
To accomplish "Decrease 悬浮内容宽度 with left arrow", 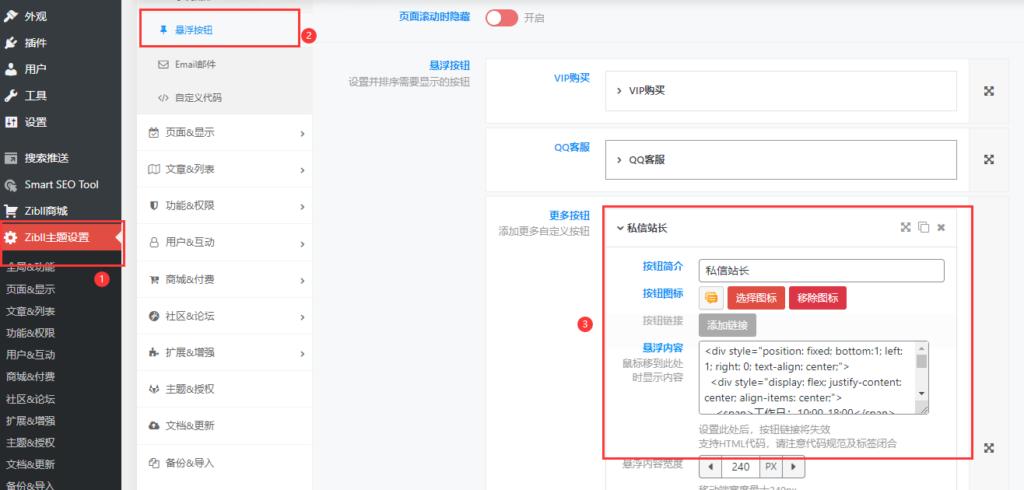I will (x=709, y=467).
